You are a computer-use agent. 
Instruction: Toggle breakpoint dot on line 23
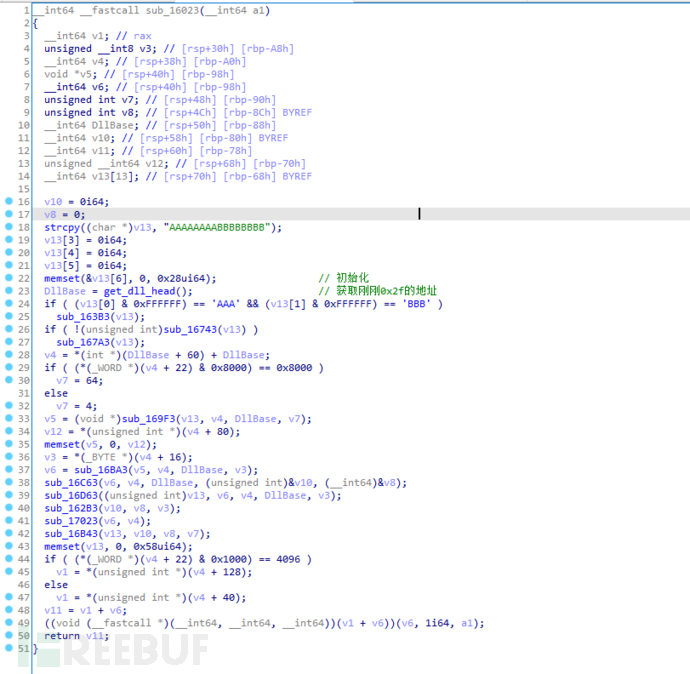[9, 290]
